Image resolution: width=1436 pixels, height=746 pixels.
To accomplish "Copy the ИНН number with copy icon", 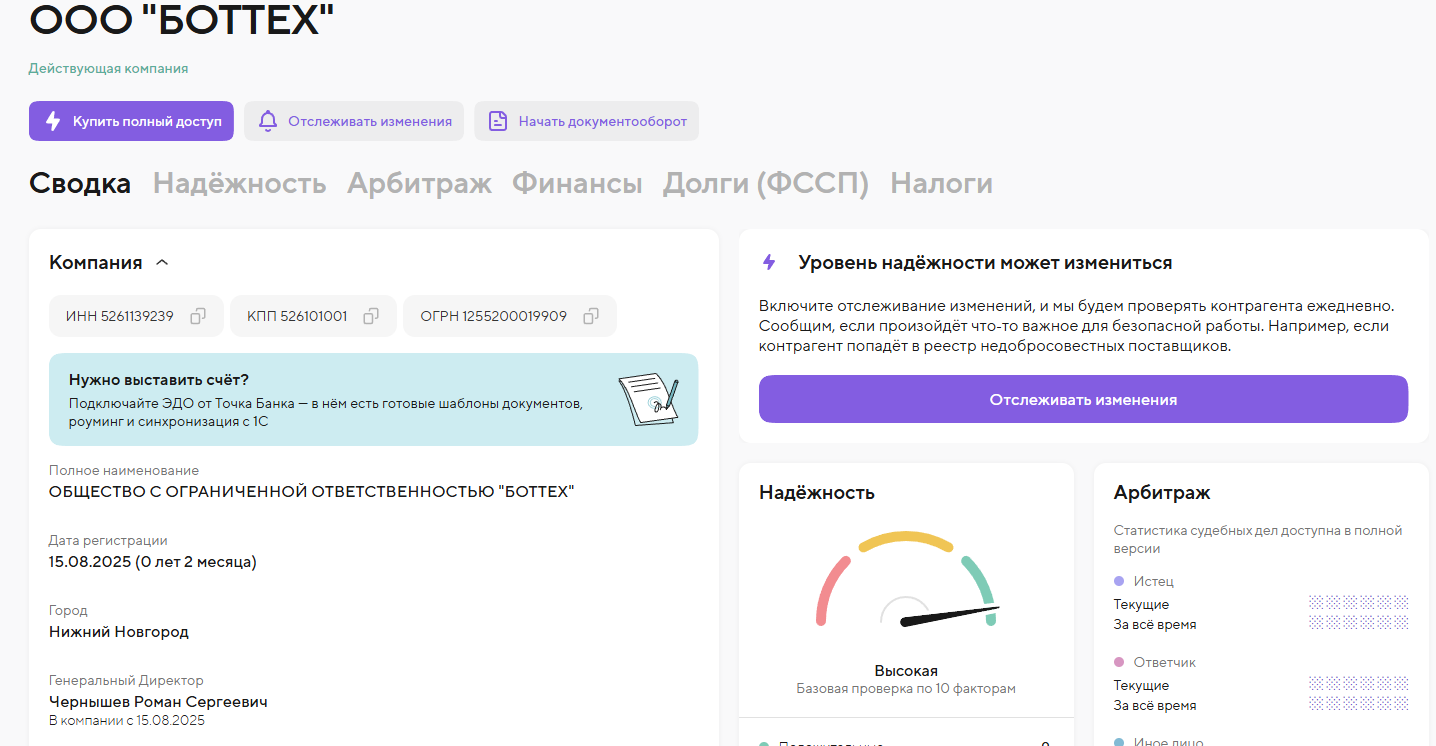I will 198,316.
